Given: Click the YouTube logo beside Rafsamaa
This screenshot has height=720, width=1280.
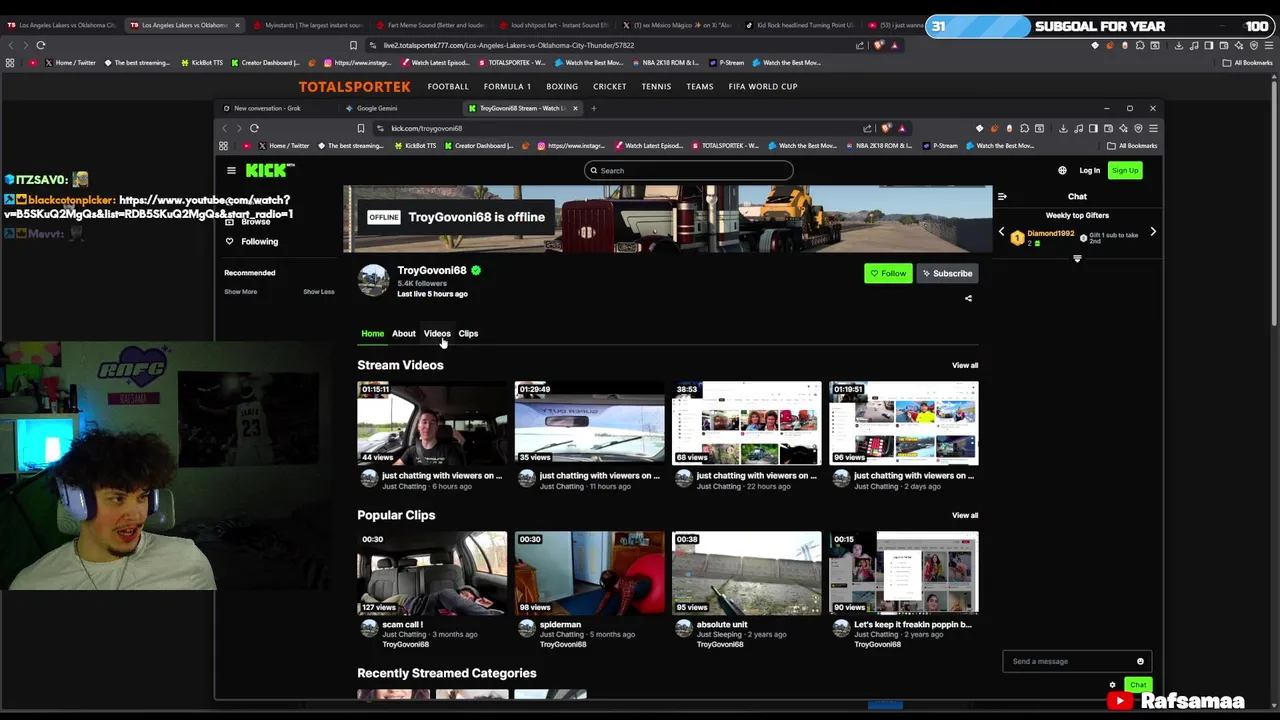Looking at the screenshot, I should click(x=1120, y=701).
